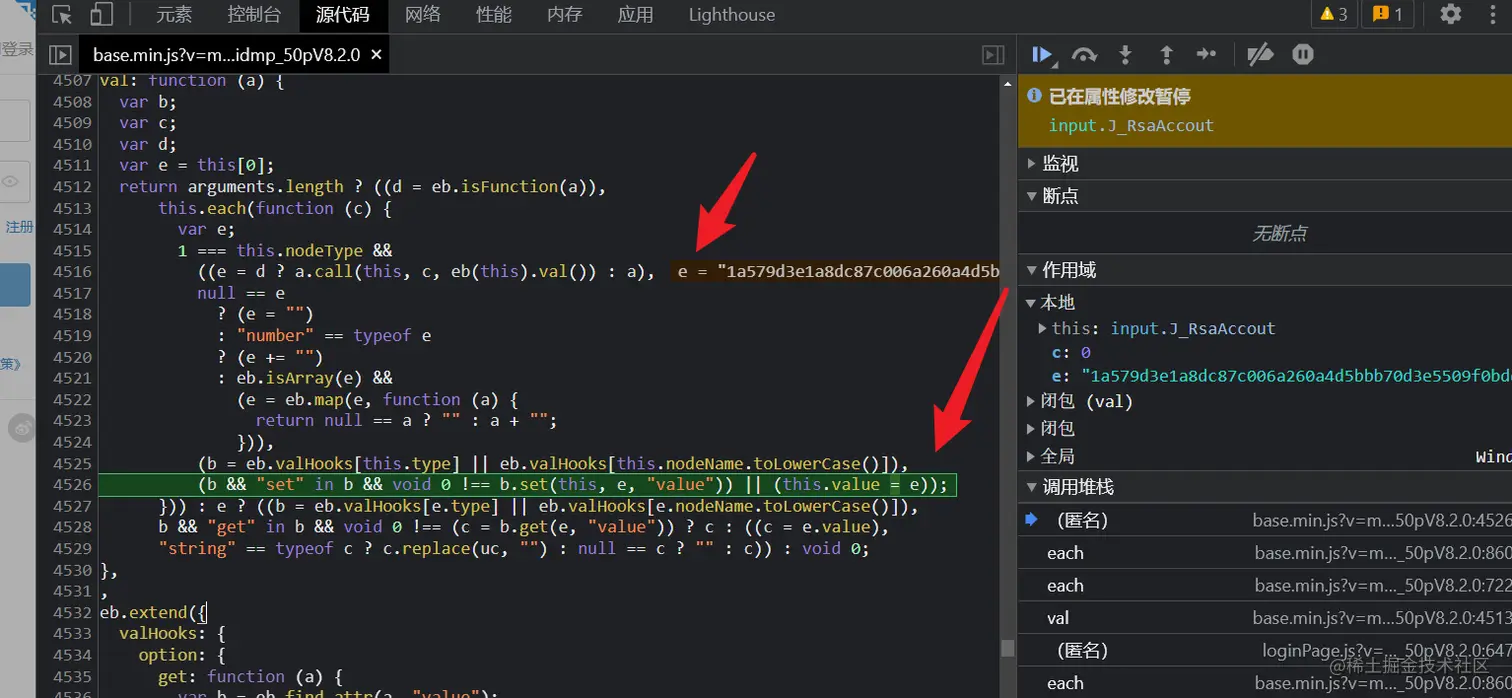This screenshot has height=698, width=1512.
Task: Click the 无断点 placeholder text
Action: [x=1279, y=233]
